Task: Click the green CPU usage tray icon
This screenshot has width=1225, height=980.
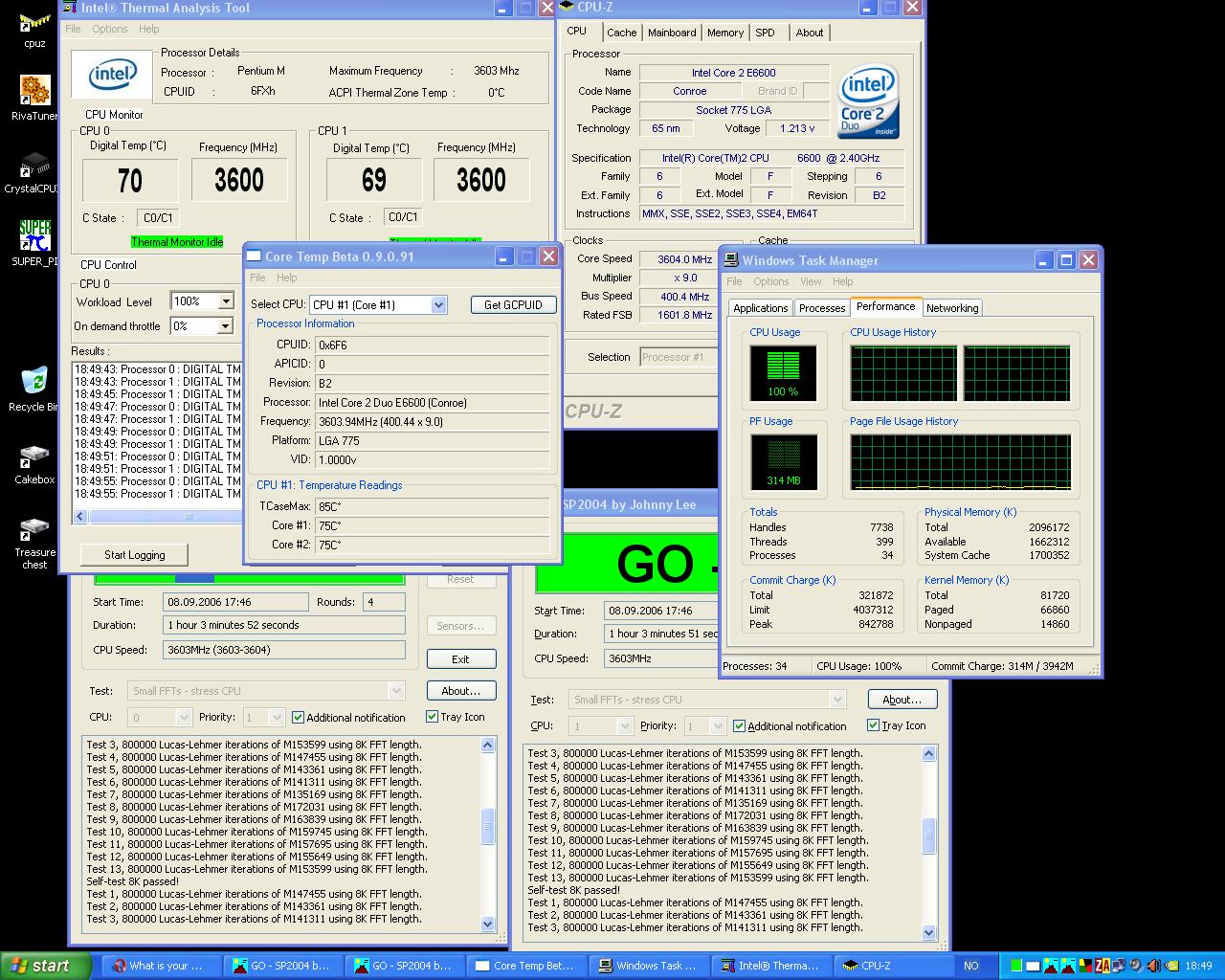Action: 1016,966
